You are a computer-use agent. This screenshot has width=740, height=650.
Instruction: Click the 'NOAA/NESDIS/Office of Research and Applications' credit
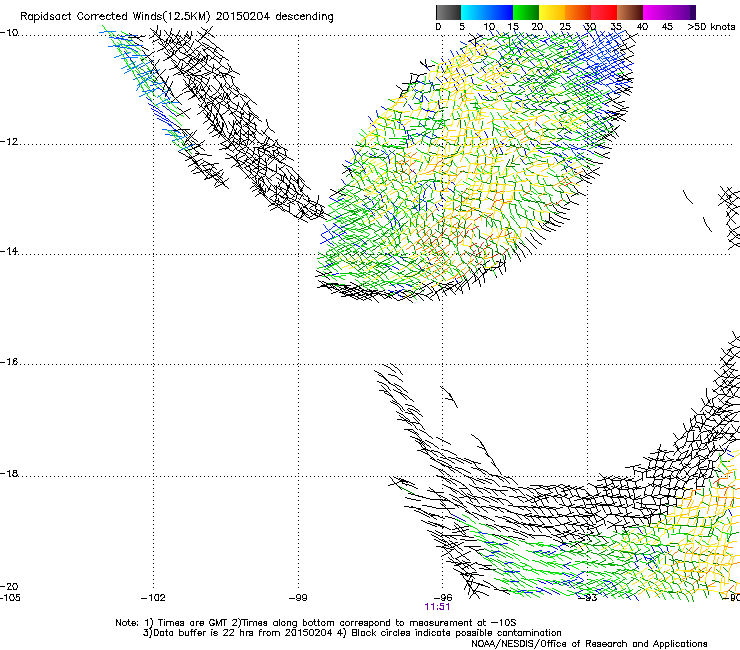(x=589, y=644)
